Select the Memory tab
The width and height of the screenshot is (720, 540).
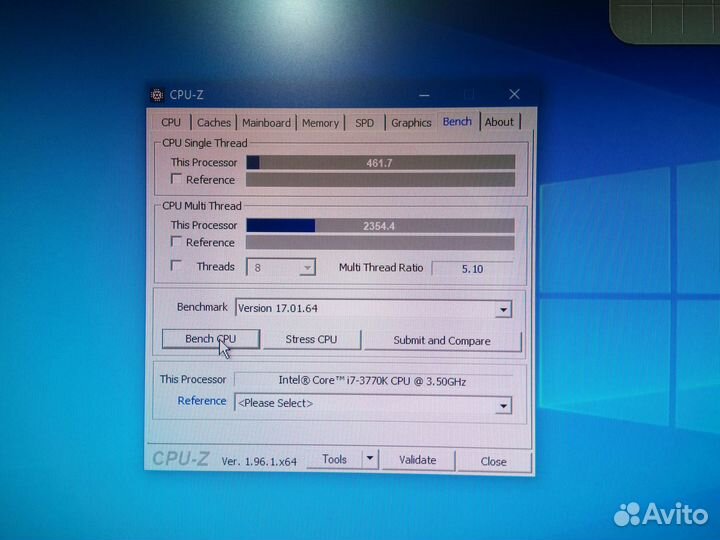point(320,122)
